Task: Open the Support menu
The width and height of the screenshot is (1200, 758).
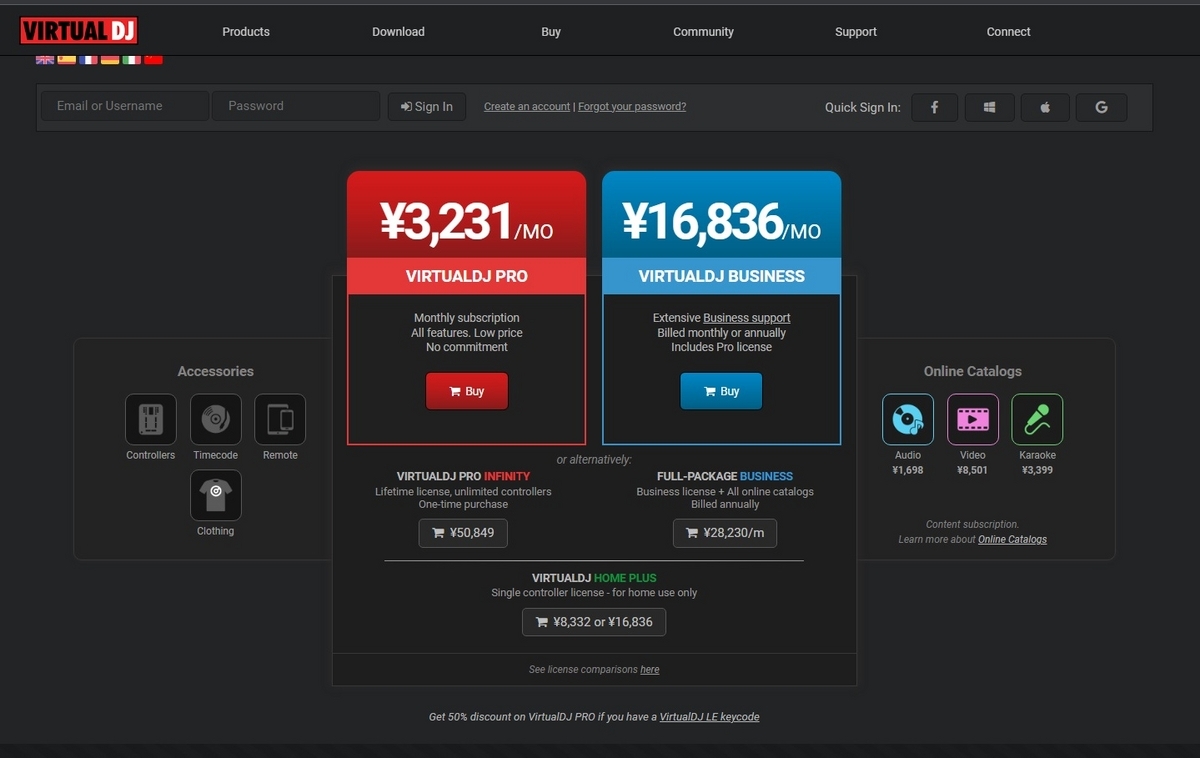Action: click(856, 32)
